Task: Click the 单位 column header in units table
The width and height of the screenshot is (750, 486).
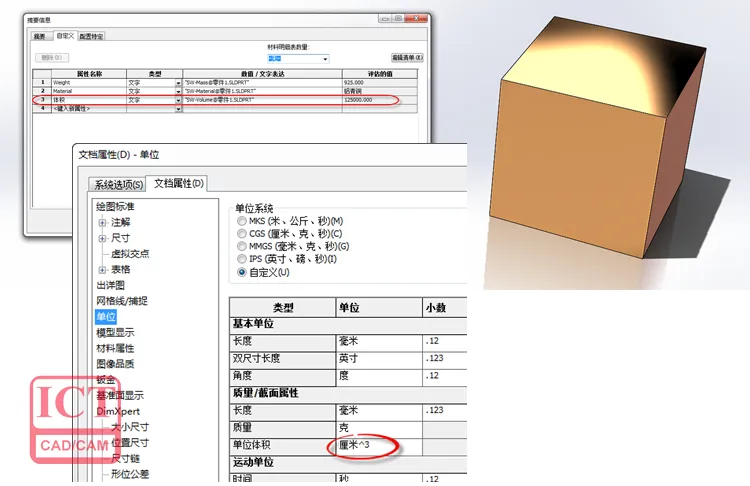Action: tap(379, 308)
